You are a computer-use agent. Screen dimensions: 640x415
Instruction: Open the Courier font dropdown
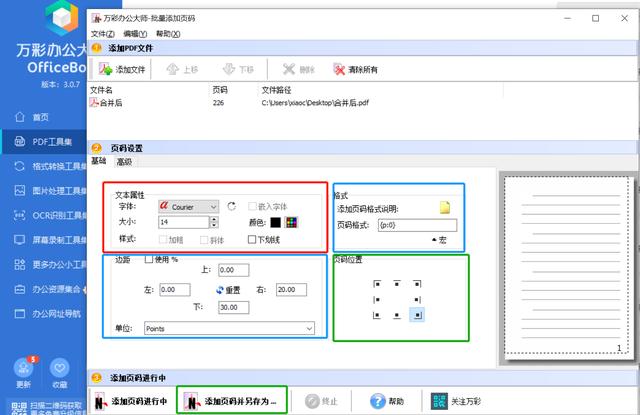pyautogui.click(x=189, y=207)
